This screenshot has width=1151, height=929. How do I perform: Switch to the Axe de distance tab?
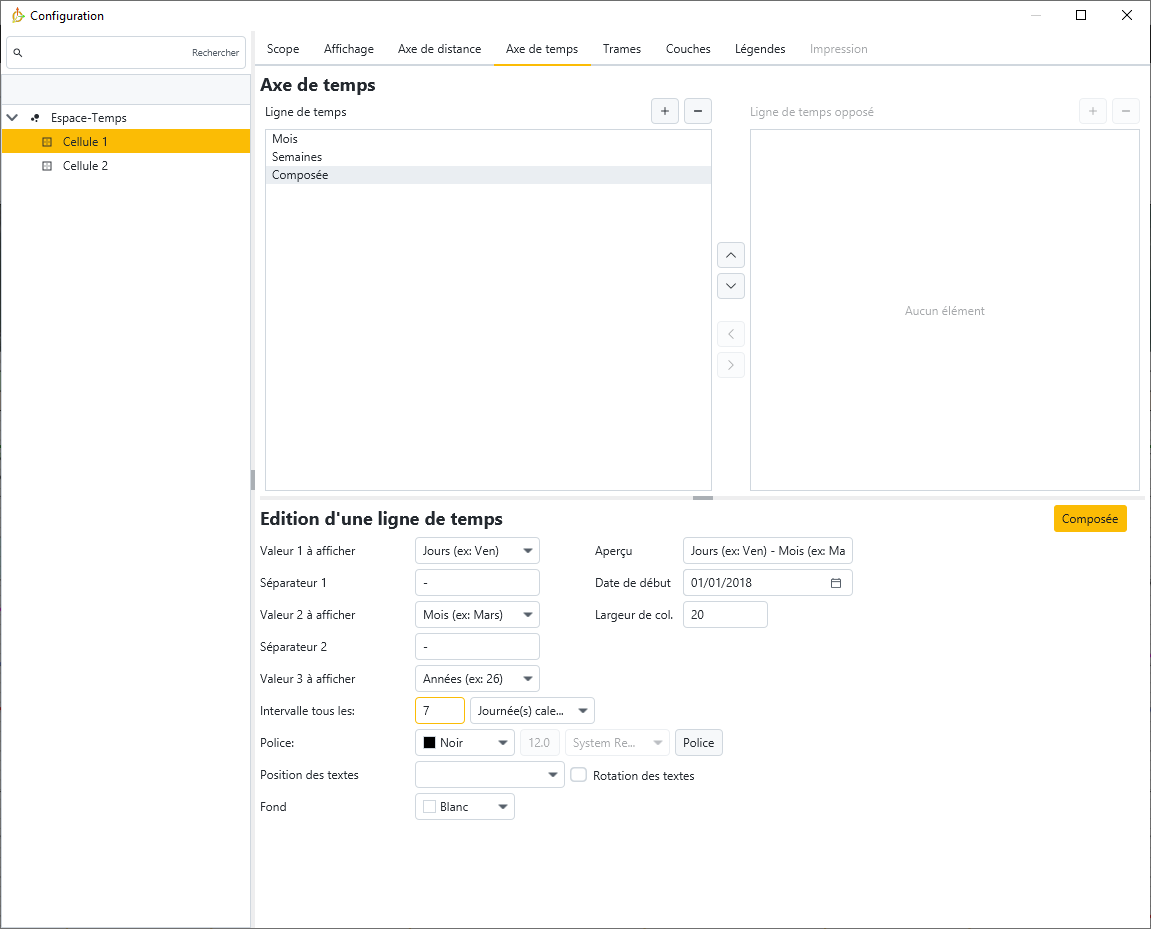pyautogui.click(x=439, y=49)
